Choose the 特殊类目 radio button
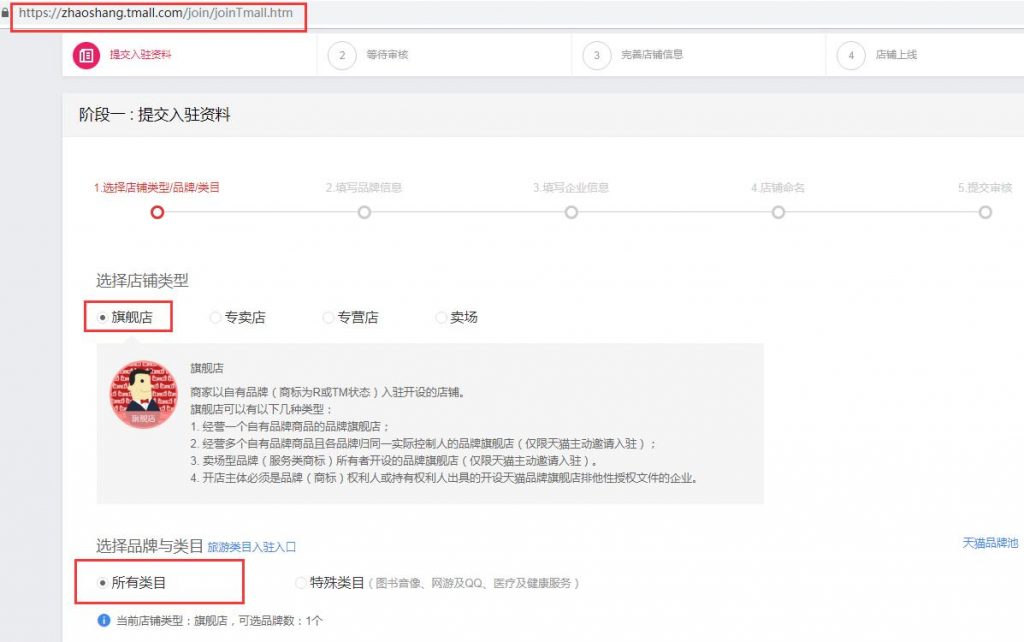 [x=301, y=582]
